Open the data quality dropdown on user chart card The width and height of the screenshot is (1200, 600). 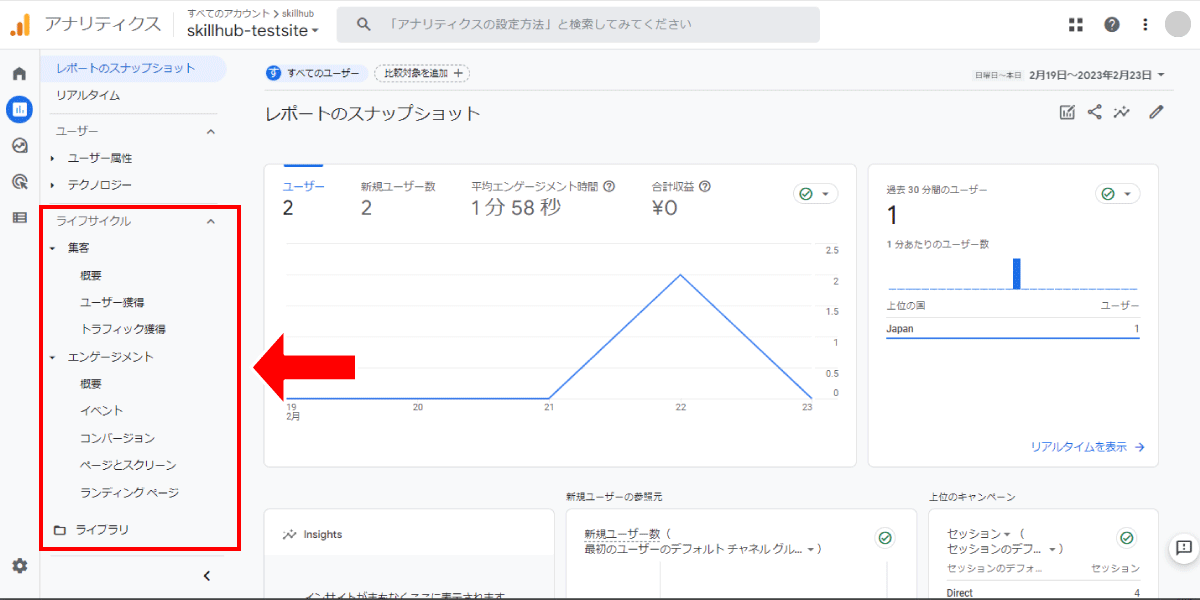pos(816,194)
